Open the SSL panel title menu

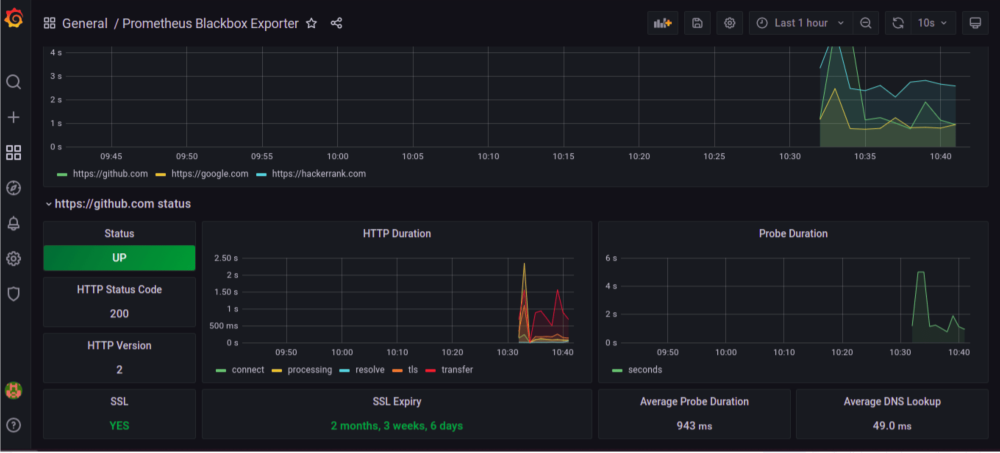pyautogui.click(x=119, y=401)
